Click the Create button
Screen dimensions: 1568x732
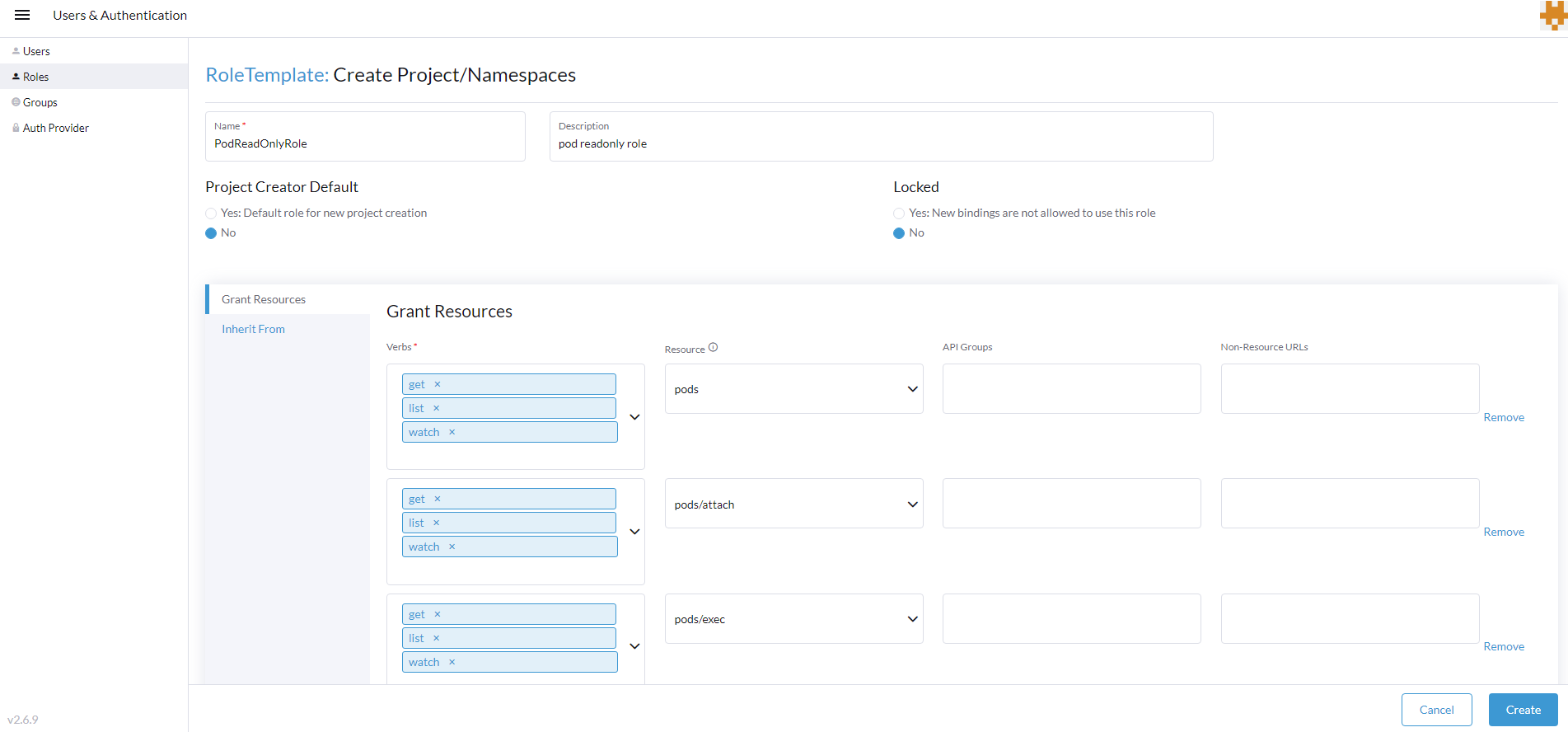pyautogui.click(x=1523, y=710)
